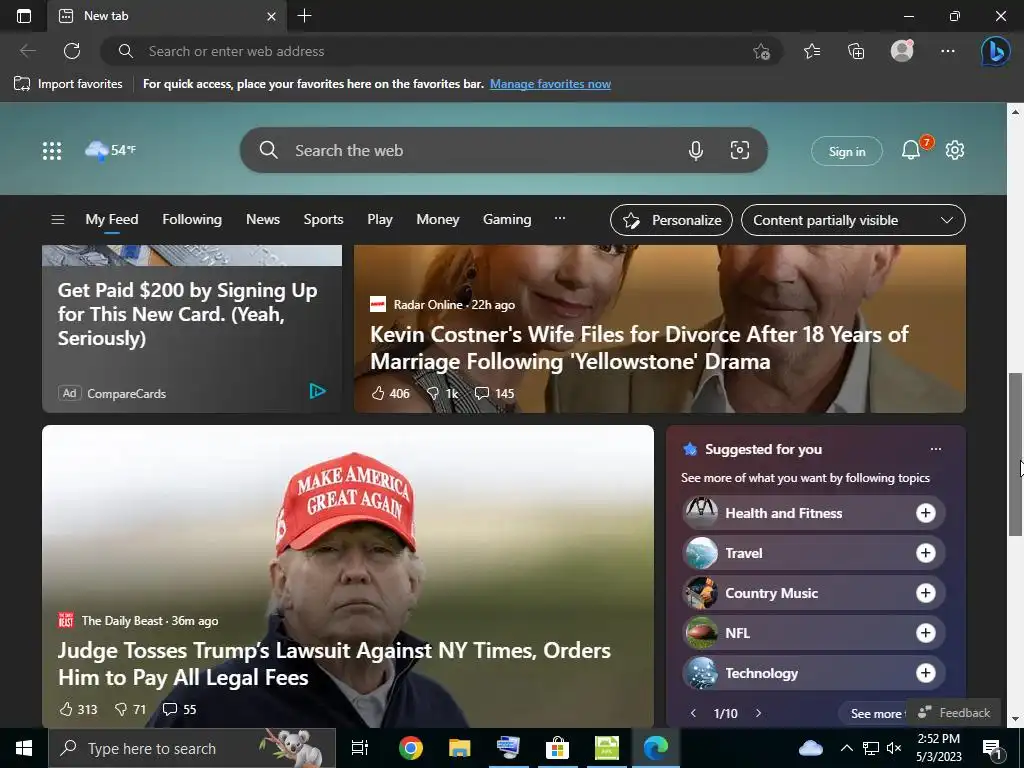Click the Search the web field
Viewport: 1024px width, 768px height.
[x=504, y=150]
